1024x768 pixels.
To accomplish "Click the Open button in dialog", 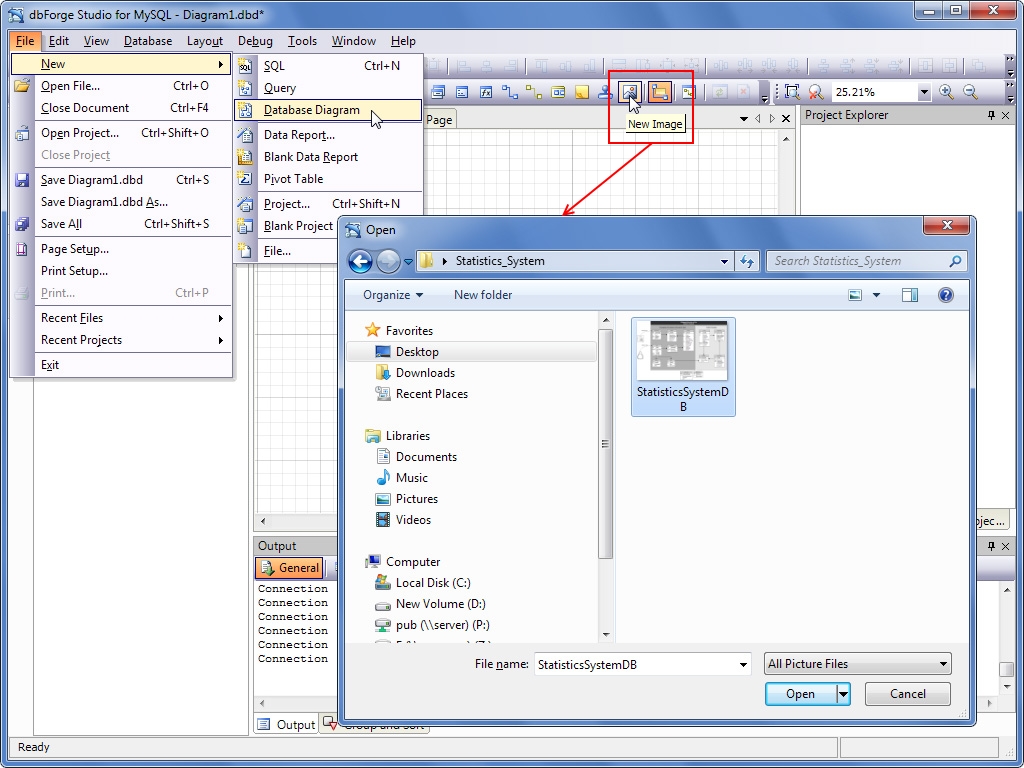I will 800,694.
